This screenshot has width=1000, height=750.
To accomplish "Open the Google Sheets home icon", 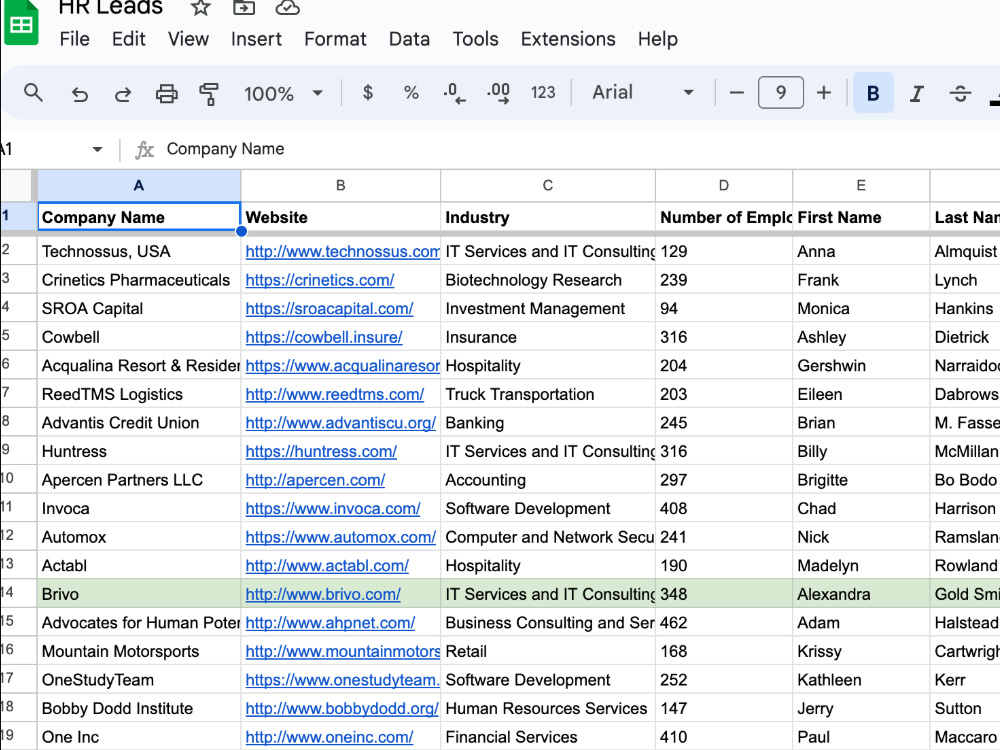I will point(21,23).
